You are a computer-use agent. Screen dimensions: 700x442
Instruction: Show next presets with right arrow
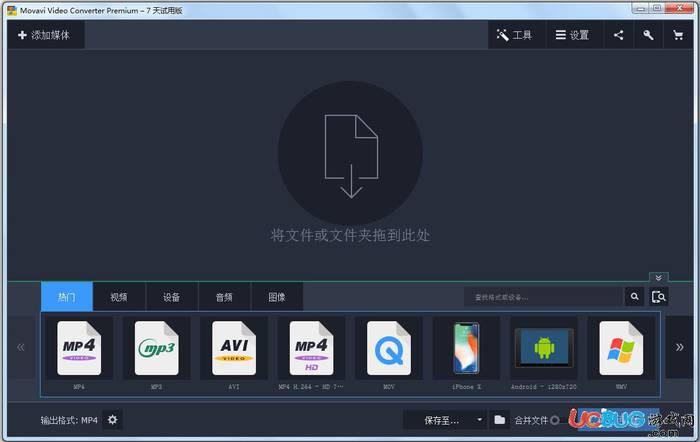[x=679, y=347]
